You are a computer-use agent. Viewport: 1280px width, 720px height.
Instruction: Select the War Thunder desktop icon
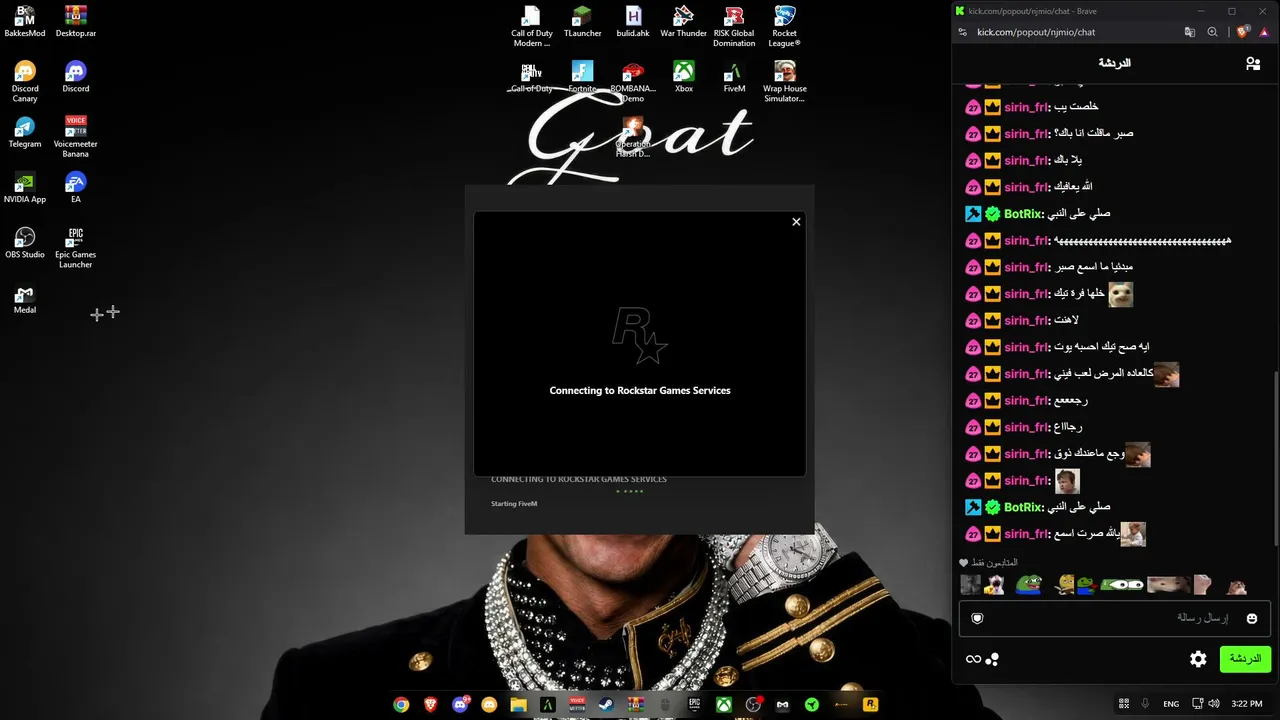click(x=684, y=21)
